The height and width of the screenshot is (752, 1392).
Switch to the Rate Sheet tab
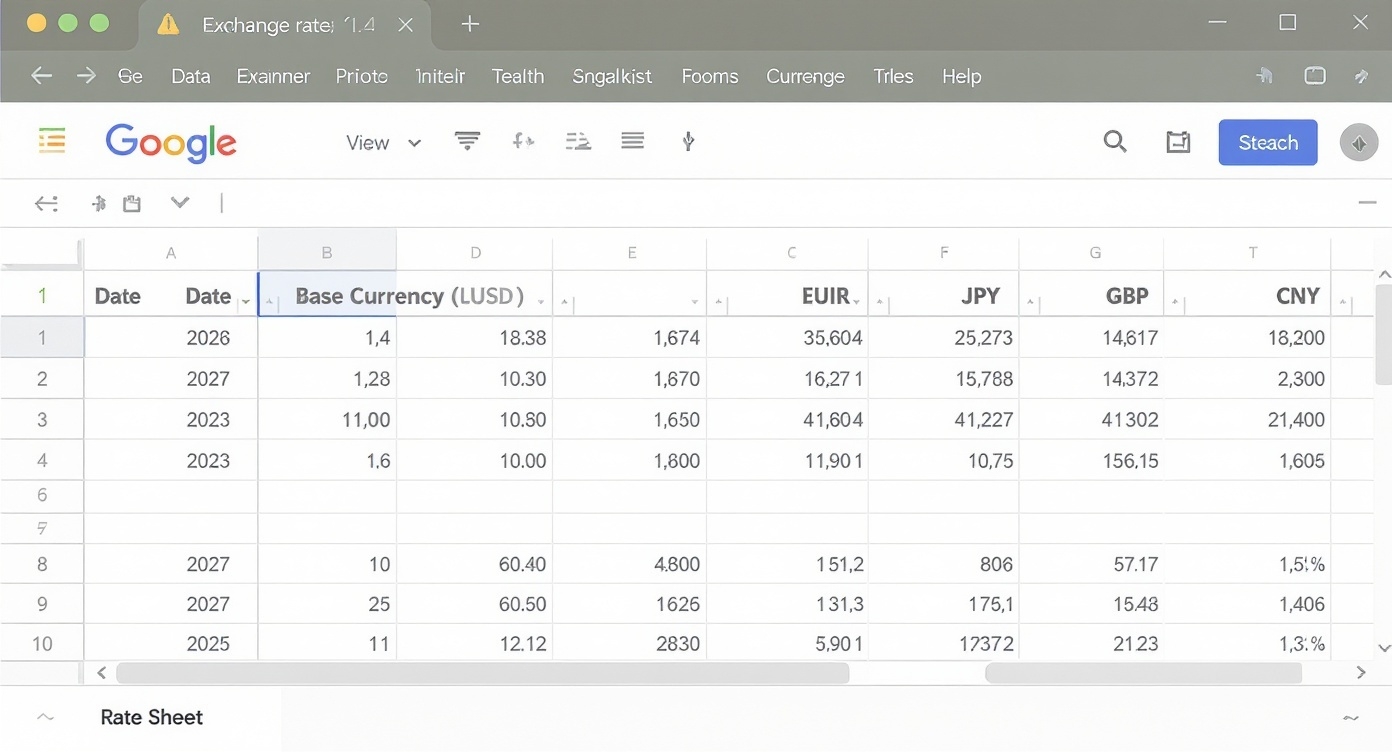tap(152, 717)
